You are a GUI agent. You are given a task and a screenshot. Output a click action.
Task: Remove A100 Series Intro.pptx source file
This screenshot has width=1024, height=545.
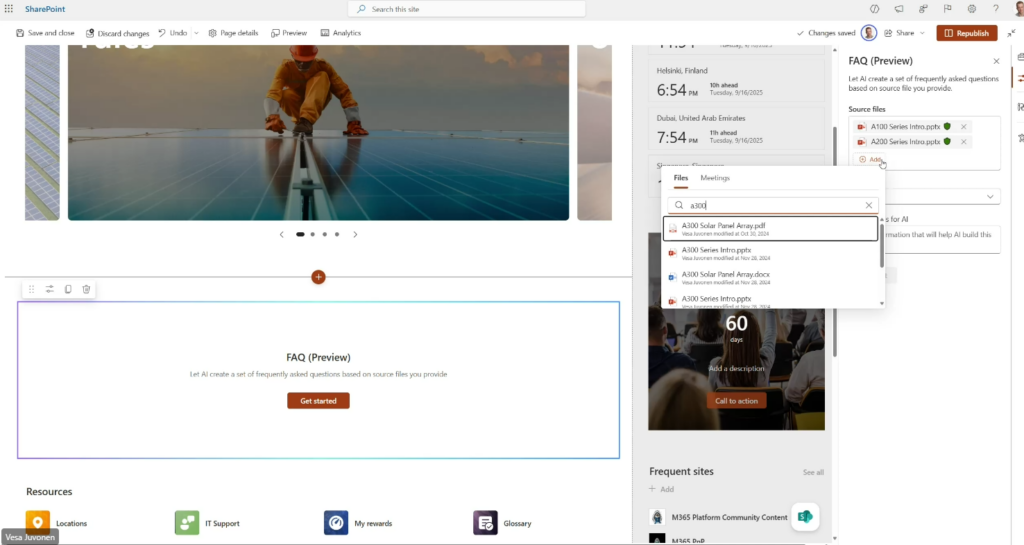(x=963, y=127)
